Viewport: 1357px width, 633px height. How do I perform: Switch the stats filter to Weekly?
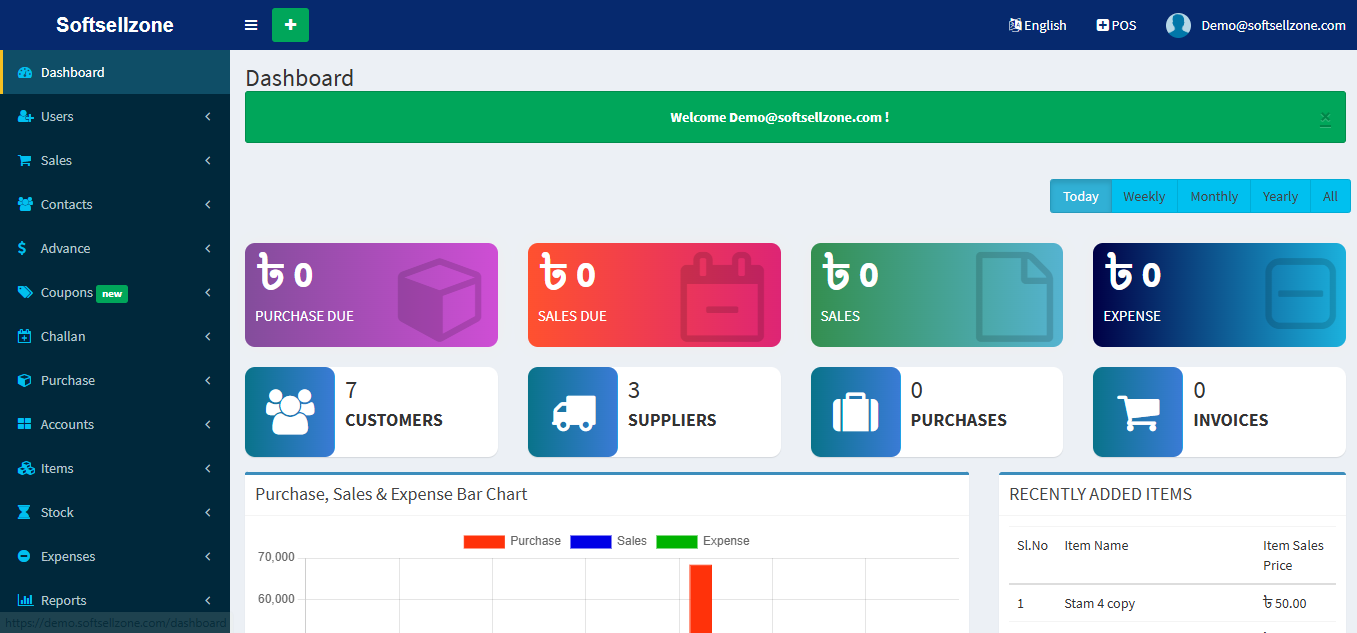coord(1143,196)
